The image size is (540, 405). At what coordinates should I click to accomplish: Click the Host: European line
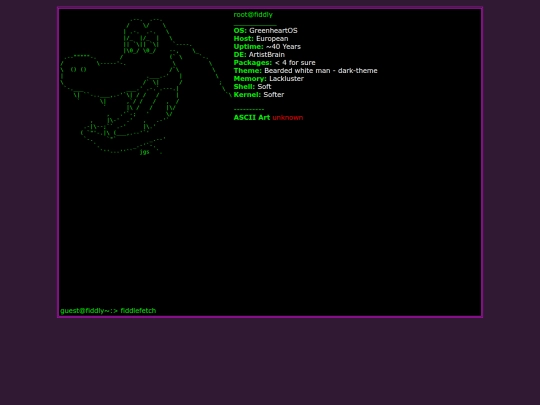(x=261, y=38)
